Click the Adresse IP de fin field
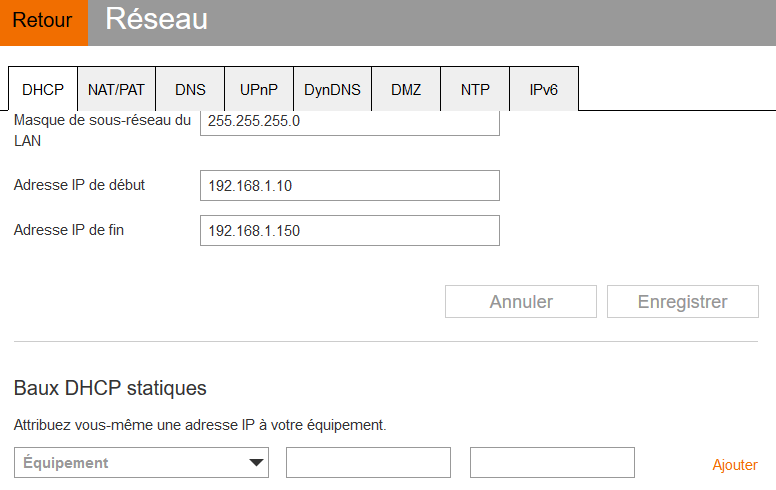Image resolution: width=776 pixels, height=490 pixels. point(349,231)
